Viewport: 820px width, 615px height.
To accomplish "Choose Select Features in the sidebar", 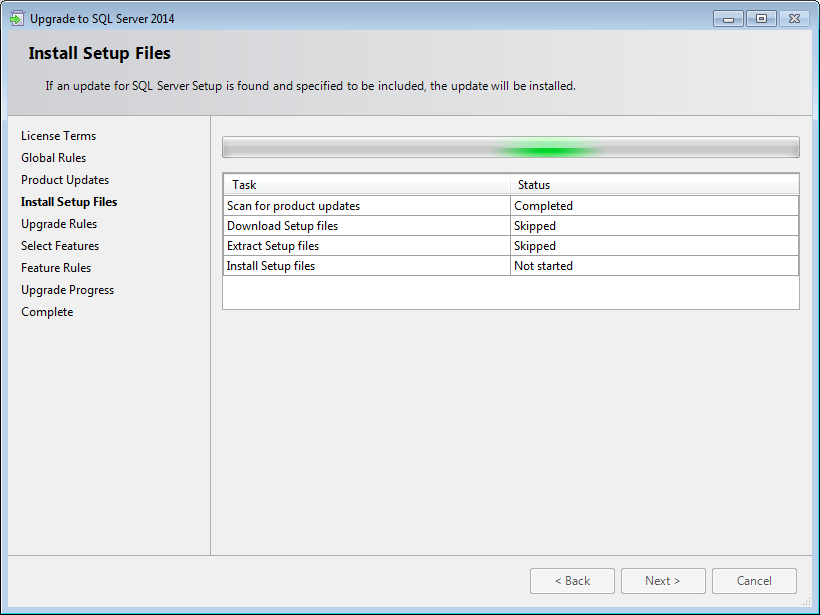I will pos(60,246).
